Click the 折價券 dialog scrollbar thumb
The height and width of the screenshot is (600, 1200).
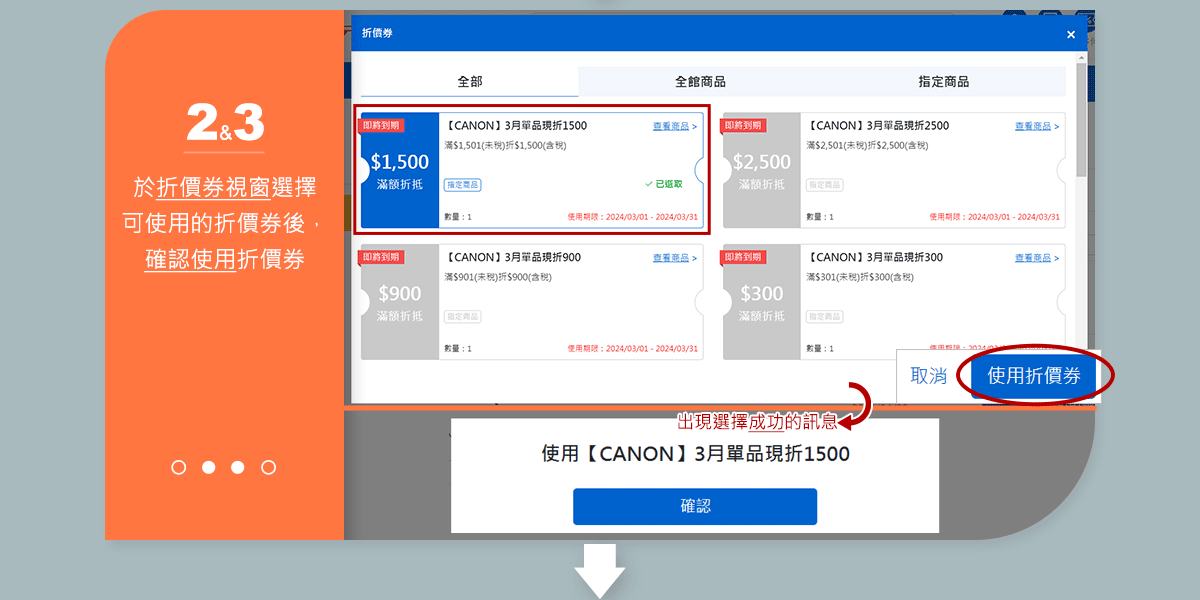point(1081,118)
